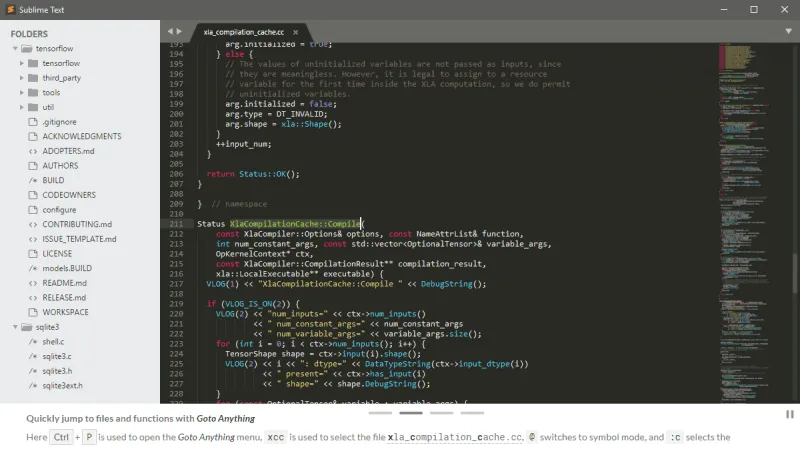800x449 pixels.
Task: Click the README.md markup icon
Action: click(33, 283)
